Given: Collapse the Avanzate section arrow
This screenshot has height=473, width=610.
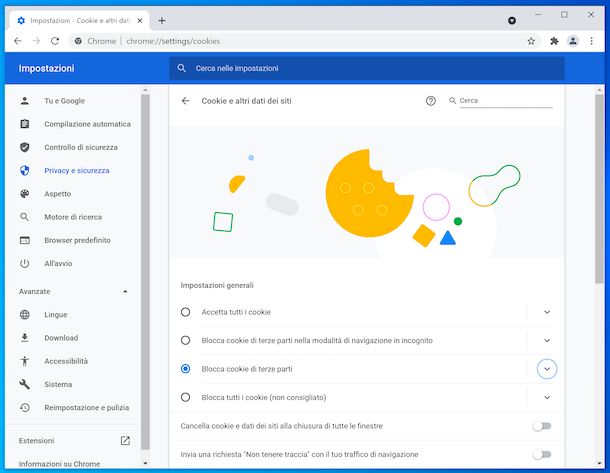Looking at the screenshot, I should [x=125, y=291].
